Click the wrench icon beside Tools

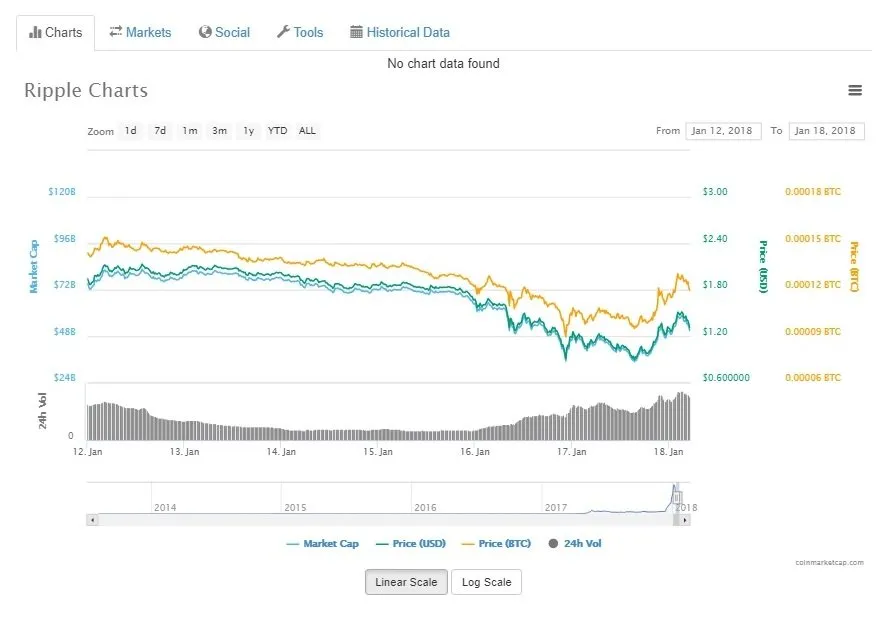point(283,32)
